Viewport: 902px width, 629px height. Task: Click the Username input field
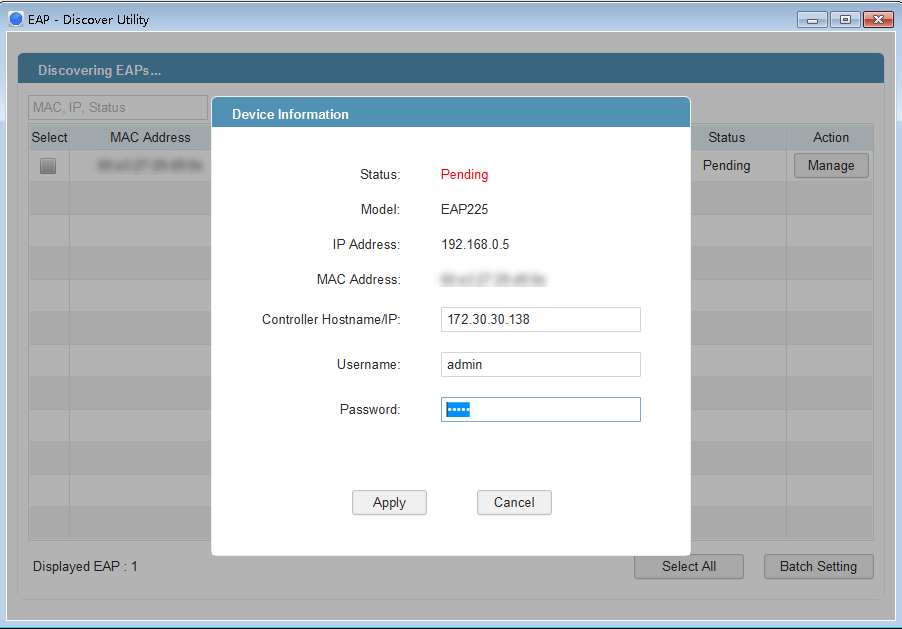[x=540, y=364]
